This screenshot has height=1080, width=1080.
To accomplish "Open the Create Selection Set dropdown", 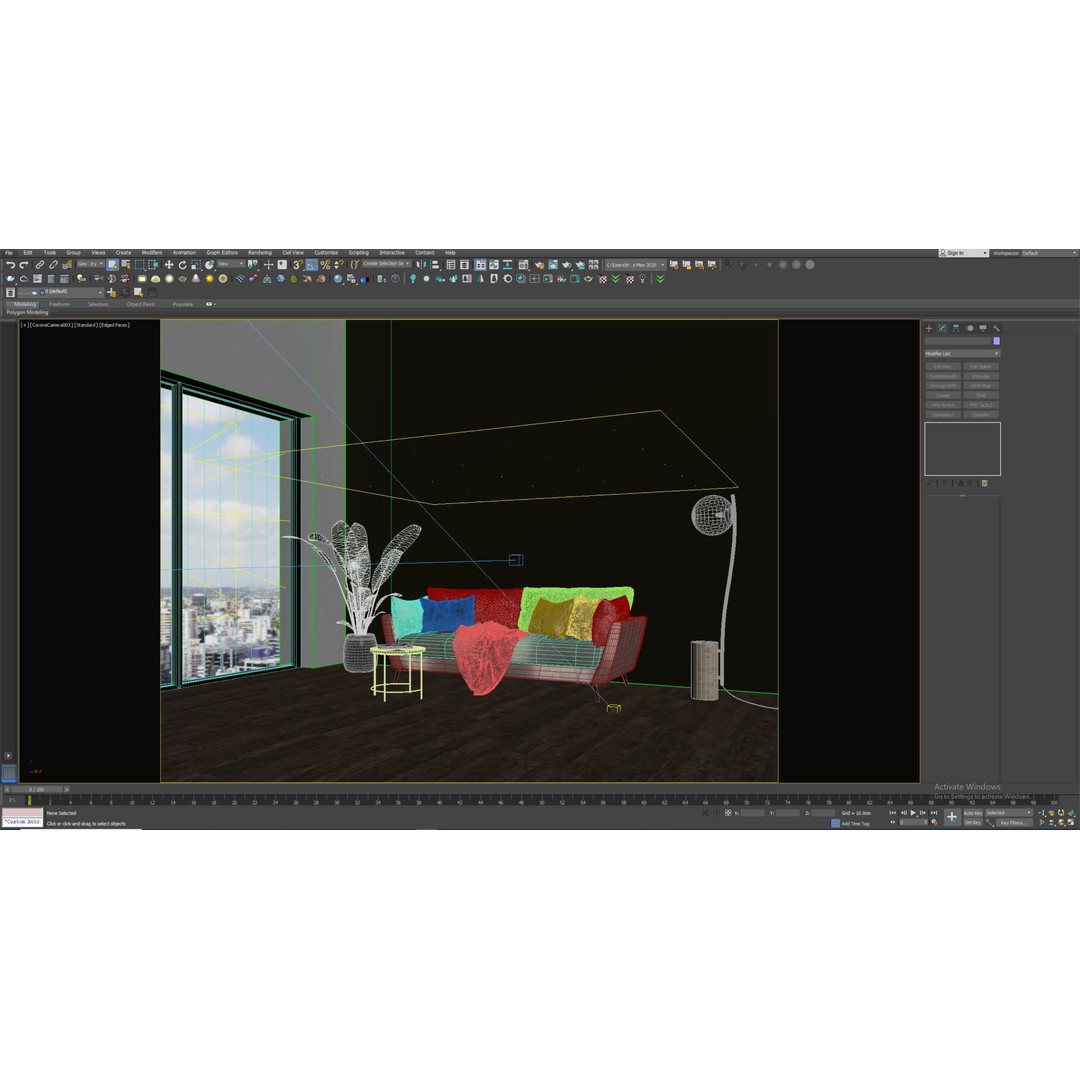I will [x=386, y=264].
